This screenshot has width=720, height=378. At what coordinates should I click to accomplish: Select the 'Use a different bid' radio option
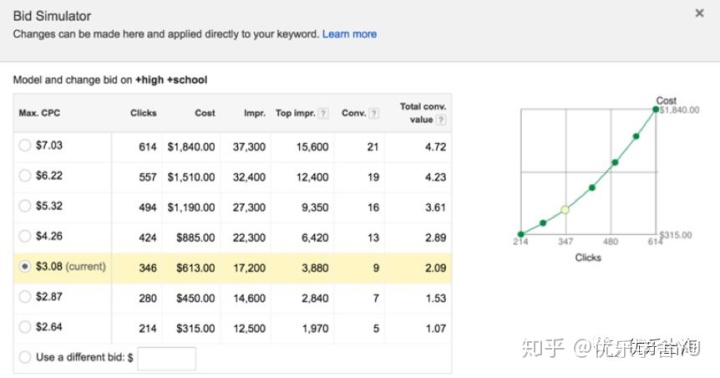click(x=25, y=357)
